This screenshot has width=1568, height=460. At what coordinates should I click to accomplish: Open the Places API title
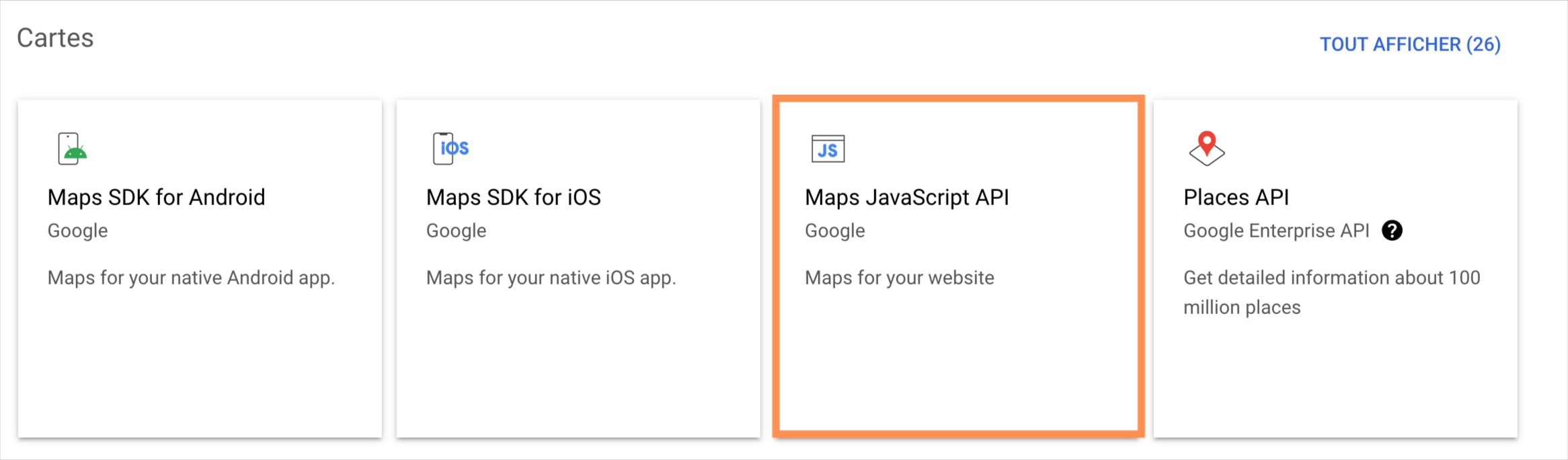tap(1236, 197)
